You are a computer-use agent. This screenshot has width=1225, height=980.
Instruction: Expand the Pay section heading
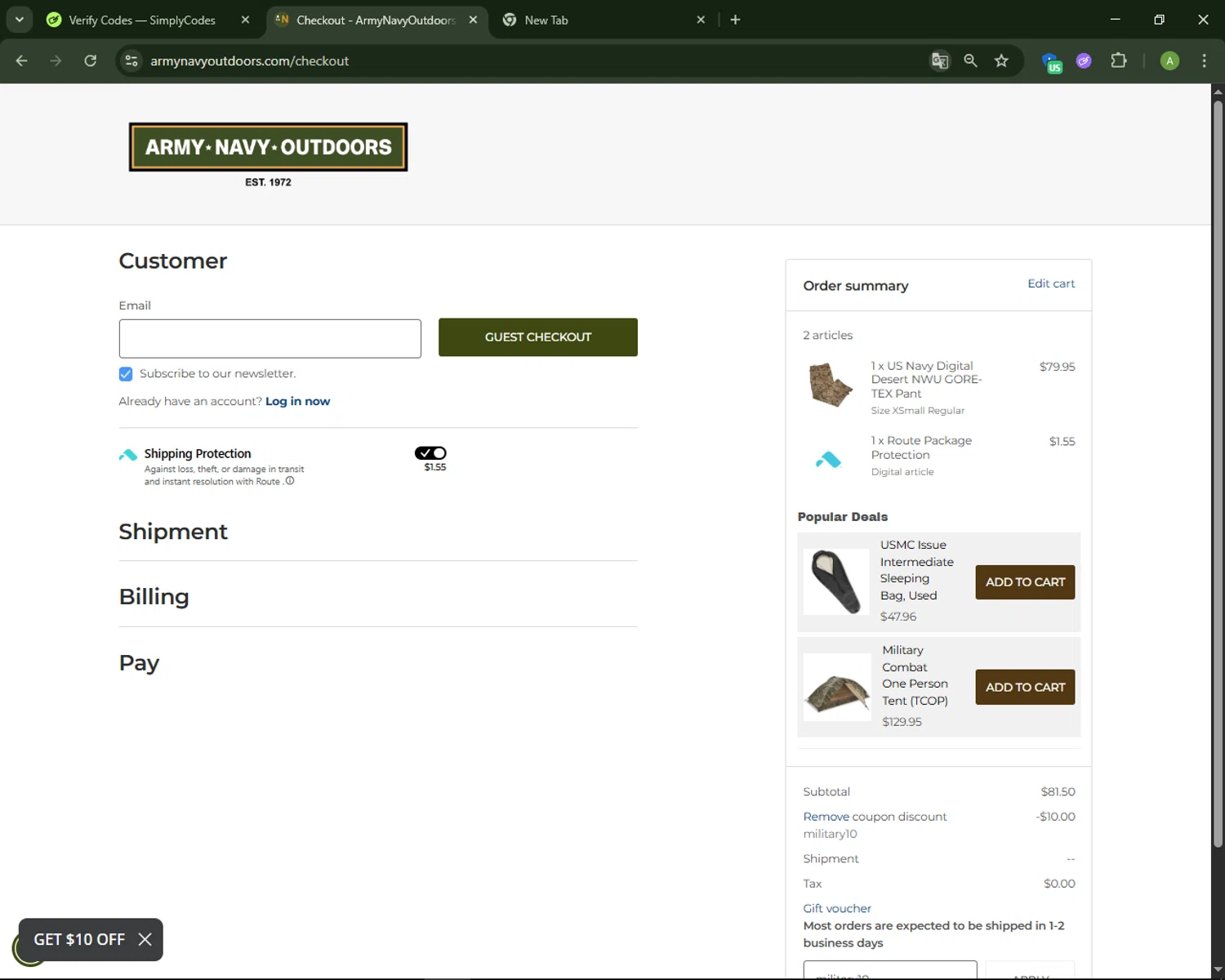coord(139,663)
